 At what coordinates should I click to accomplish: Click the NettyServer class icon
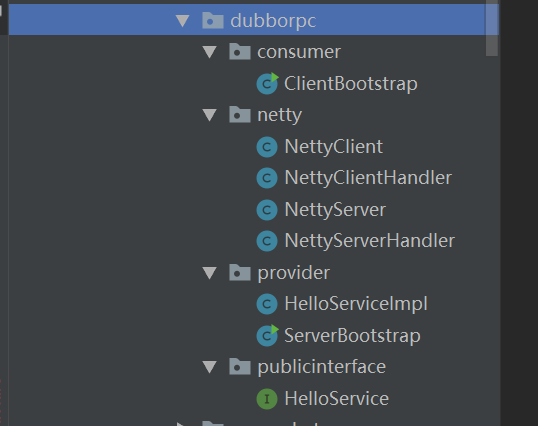click(x=267, y=210)
